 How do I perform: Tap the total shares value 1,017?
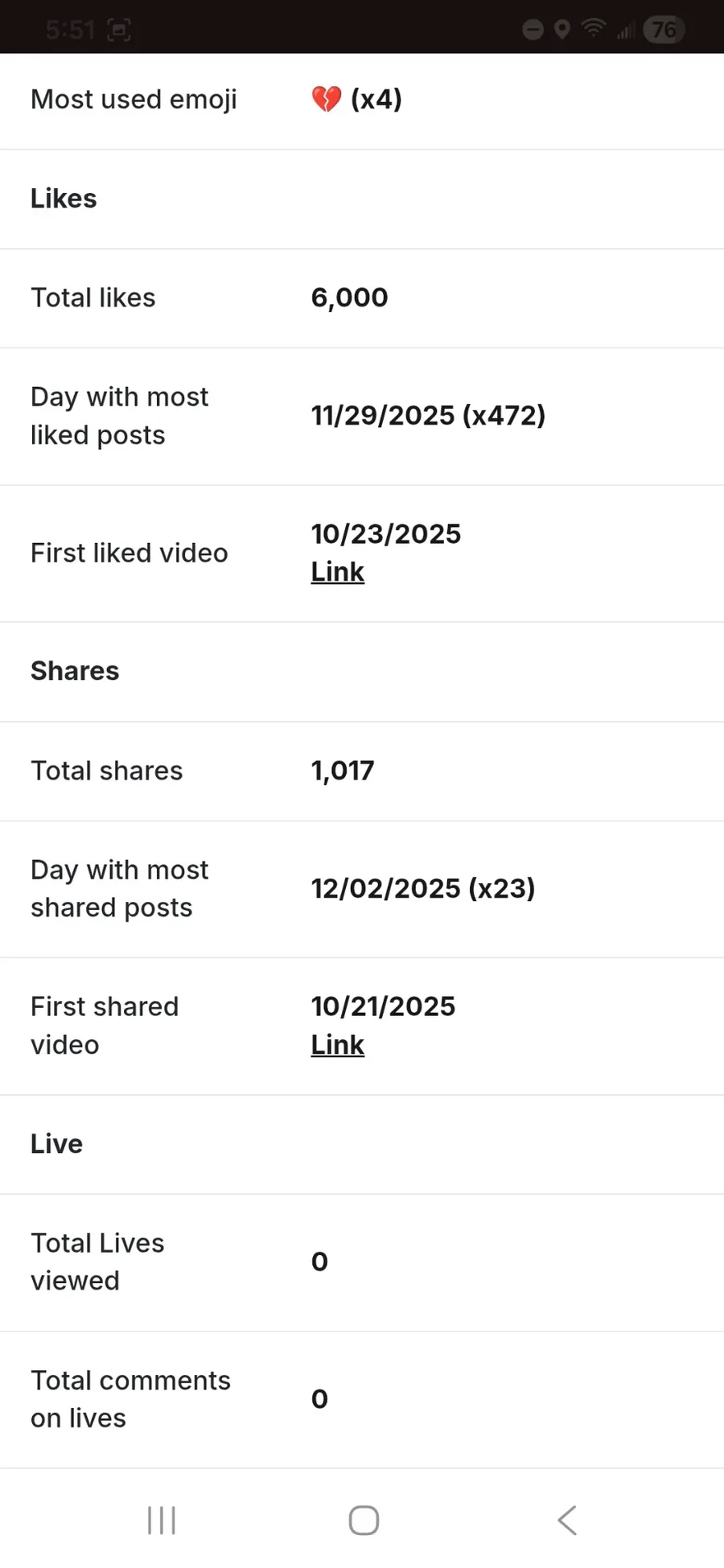(343, 771)
